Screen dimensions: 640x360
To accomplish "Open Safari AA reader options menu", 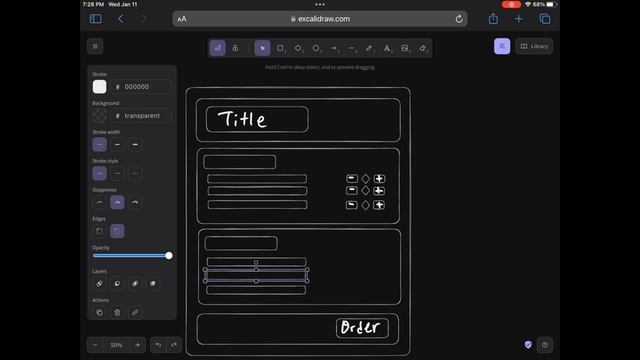I will click(x=182, y=19).
